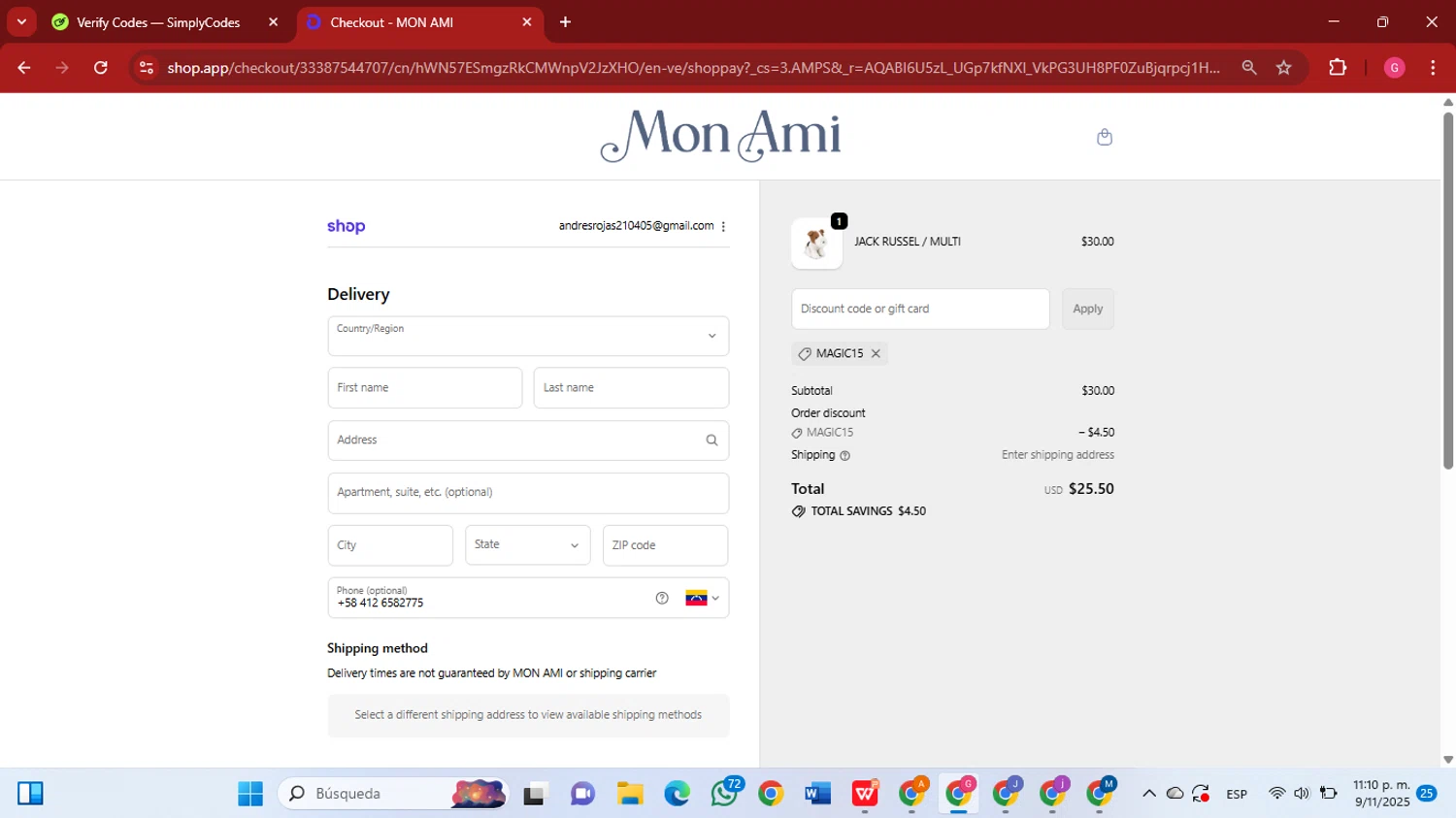Open the phone number help icon
This screenshot has height=818, width=1456.
click(x=662, y=599)
